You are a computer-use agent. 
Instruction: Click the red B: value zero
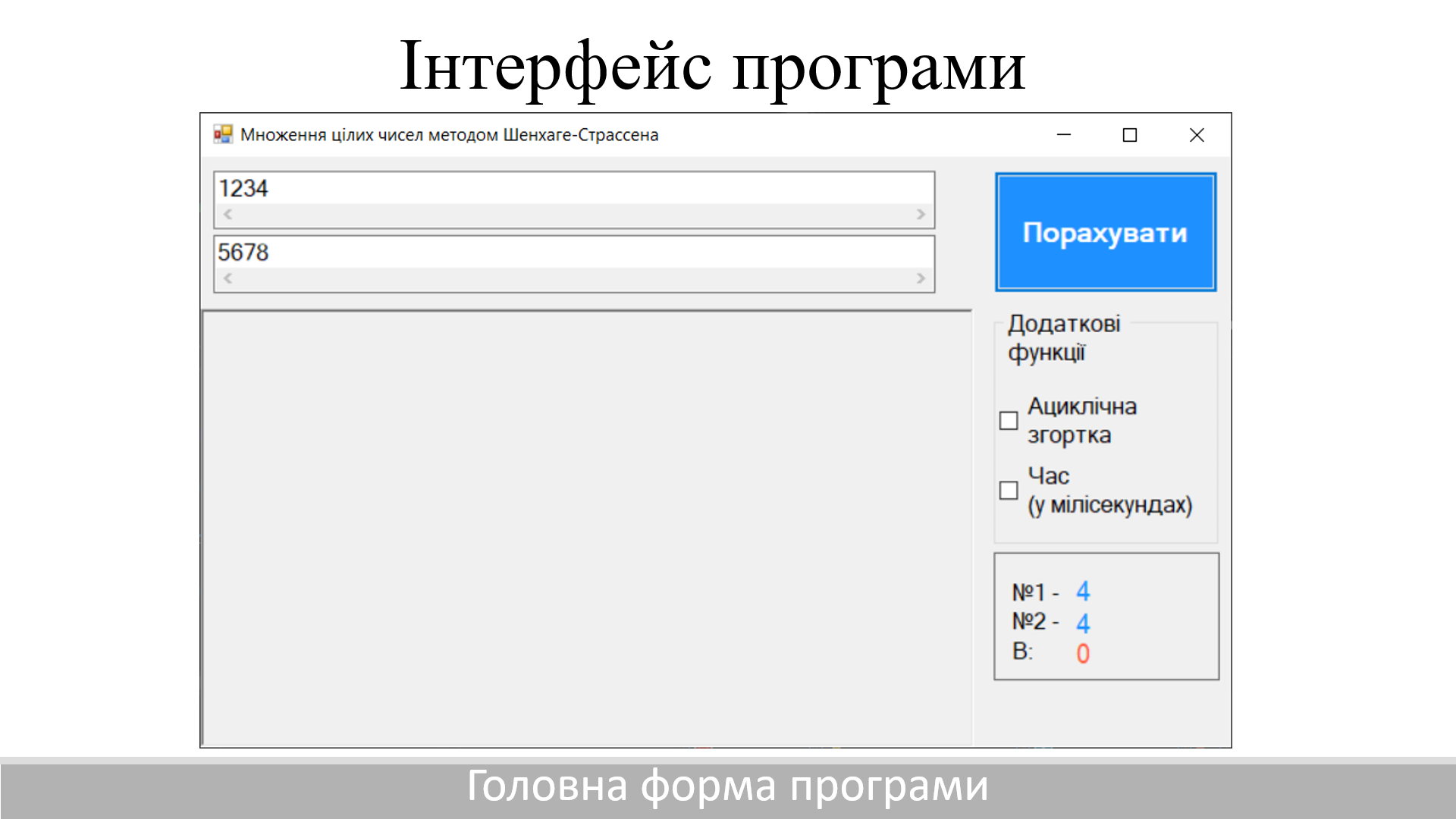1083,654
